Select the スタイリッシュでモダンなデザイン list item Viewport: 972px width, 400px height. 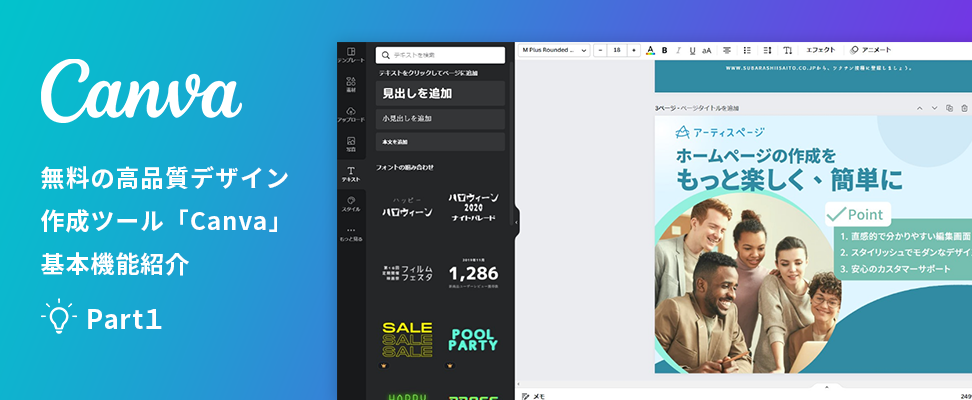(x=906, y=252)
